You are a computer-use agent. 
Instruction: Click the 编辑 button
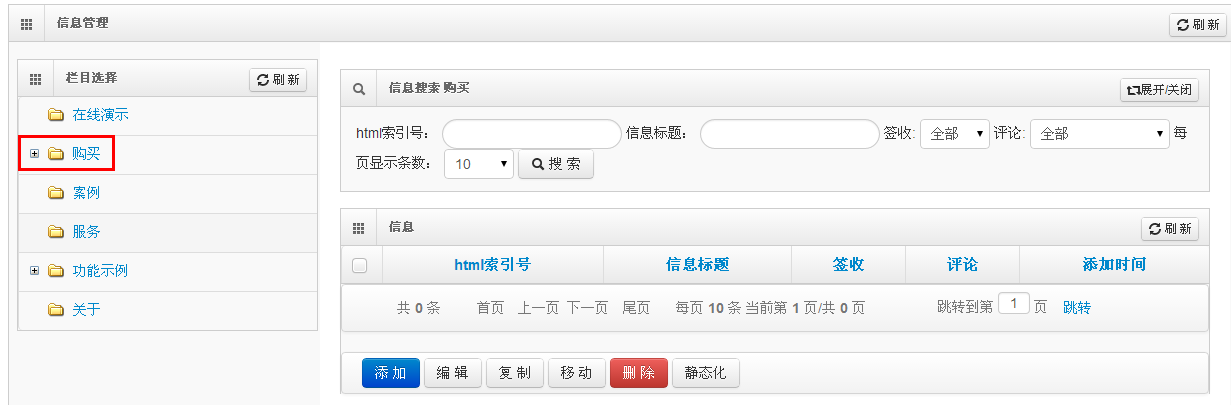[x=453, y=373]
